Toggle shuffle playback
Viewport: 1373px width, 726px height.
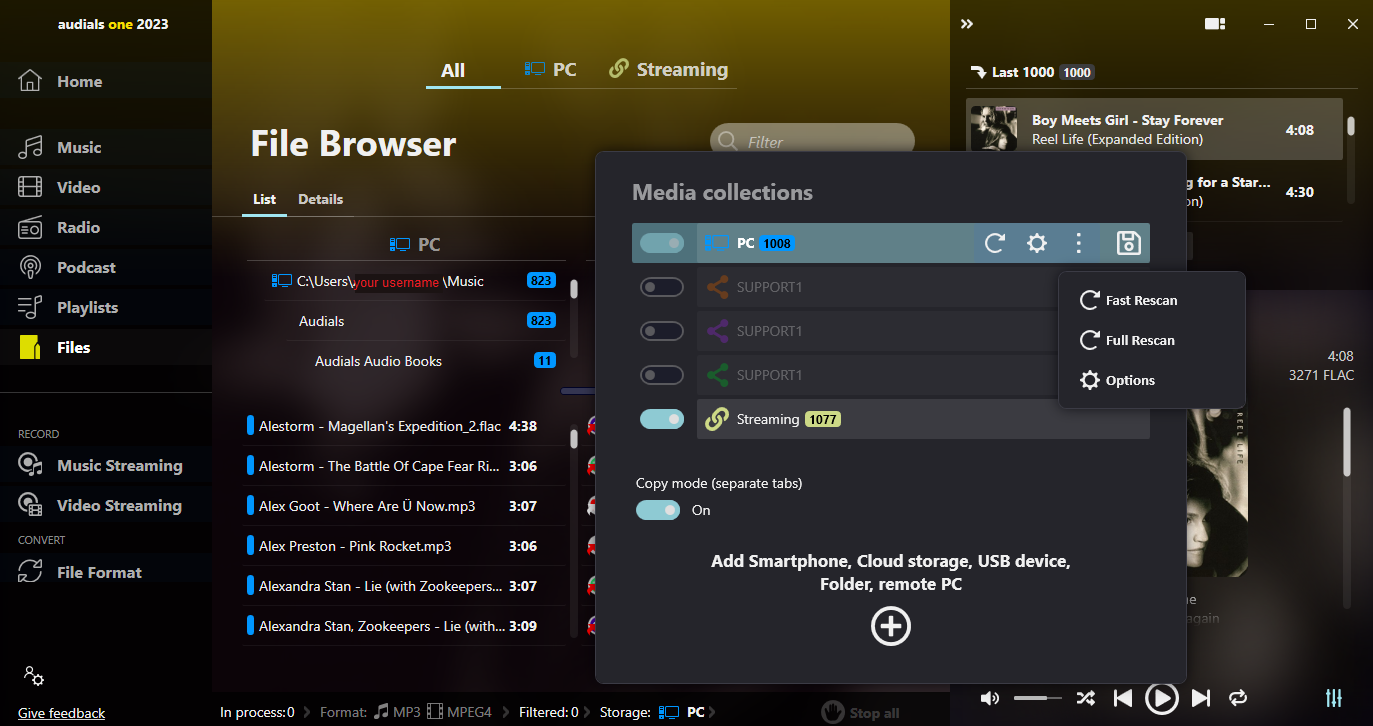tap(1085, 698)
